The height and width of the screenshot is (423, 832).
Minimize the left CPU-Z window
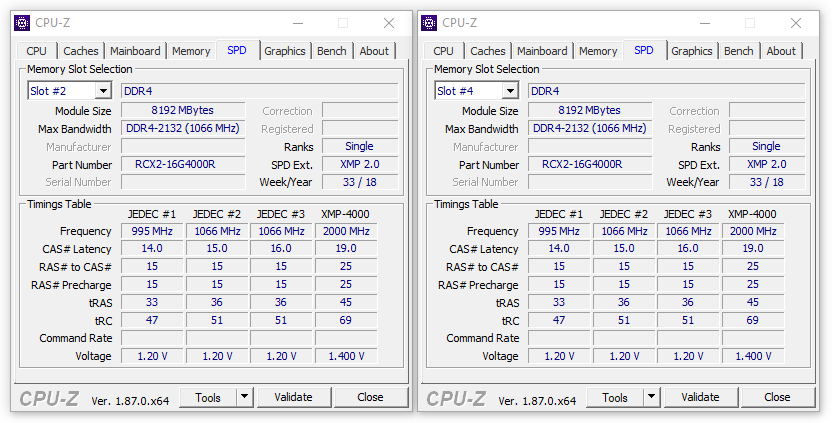tap(298, 23)
